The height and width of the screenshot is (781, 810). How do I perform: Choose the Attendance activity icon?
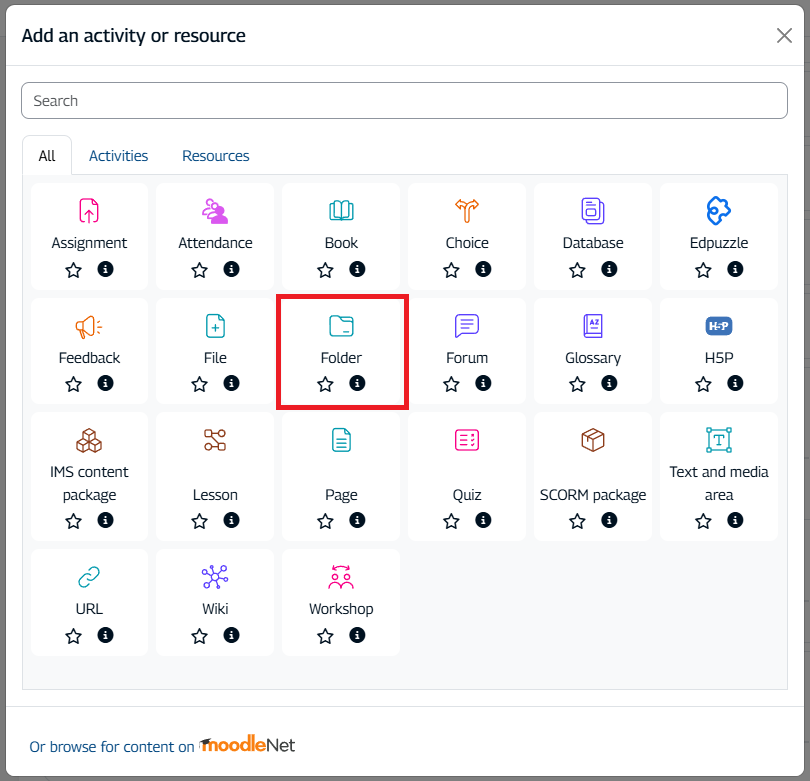(x=215, y=211)
